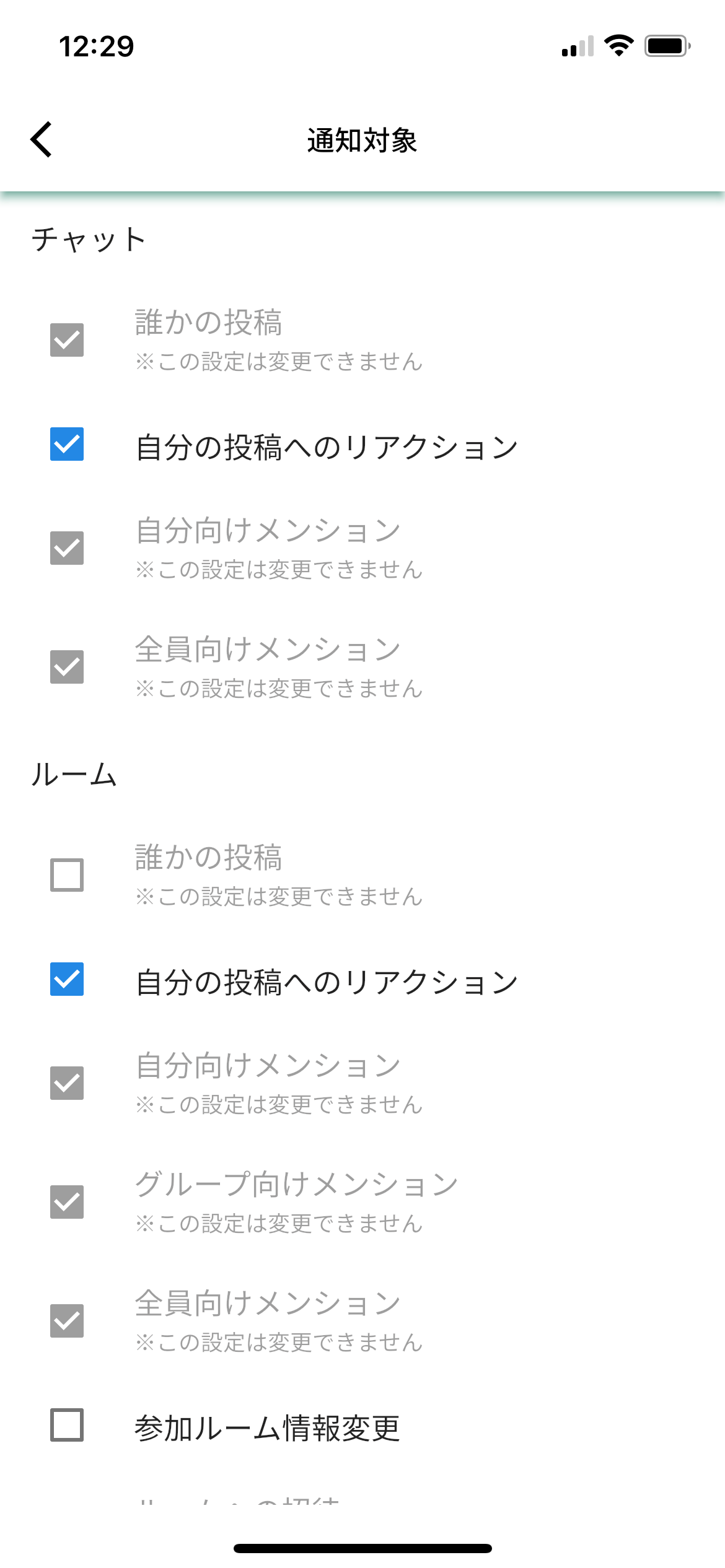Viewport: 725px width, 1568px height.
Task: Uncheck ルーム 自分の投稿へのリアクション checkbox
Action: 67,979
